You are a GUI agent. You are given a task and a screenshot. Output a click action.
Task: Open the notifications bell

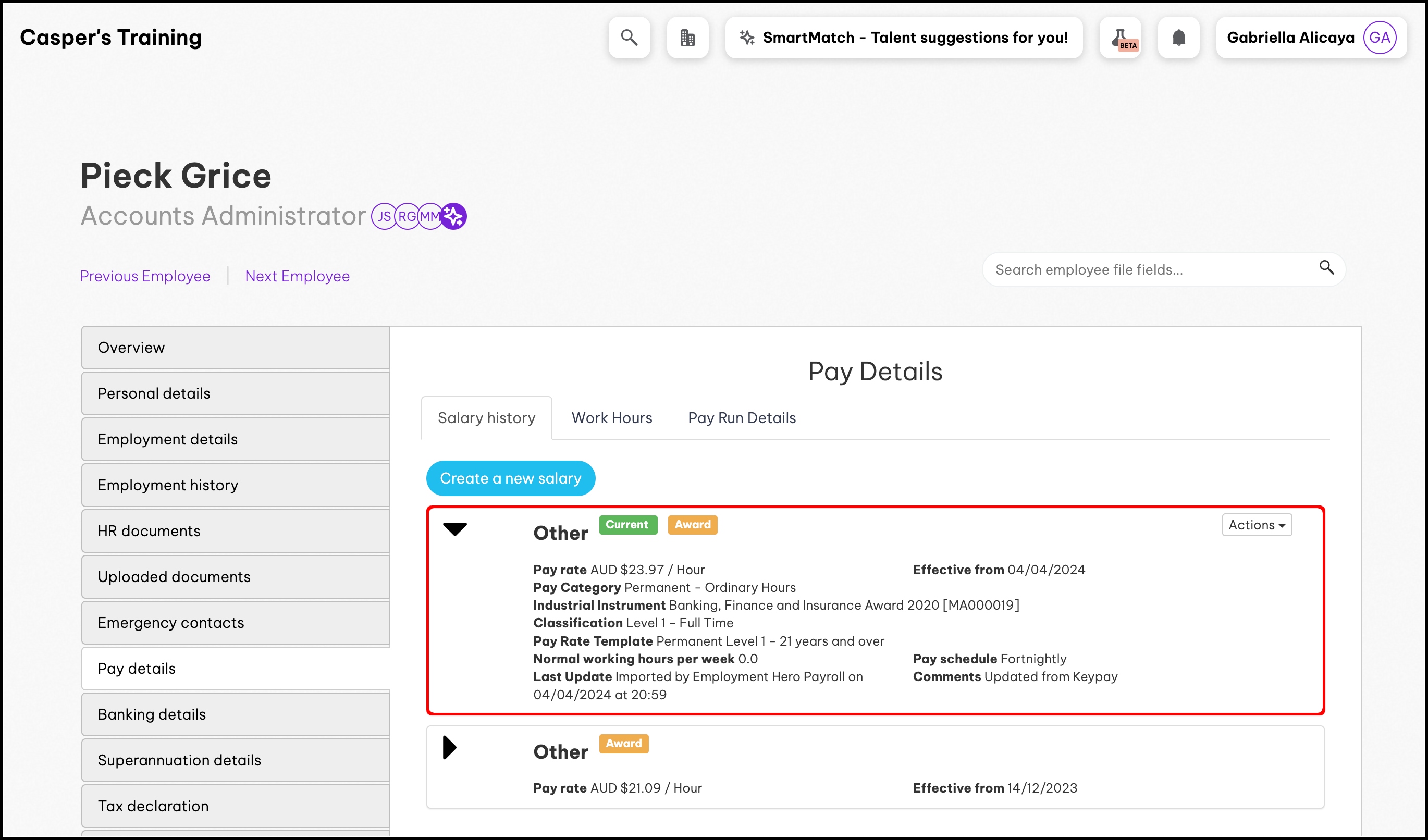[1179, 38]
